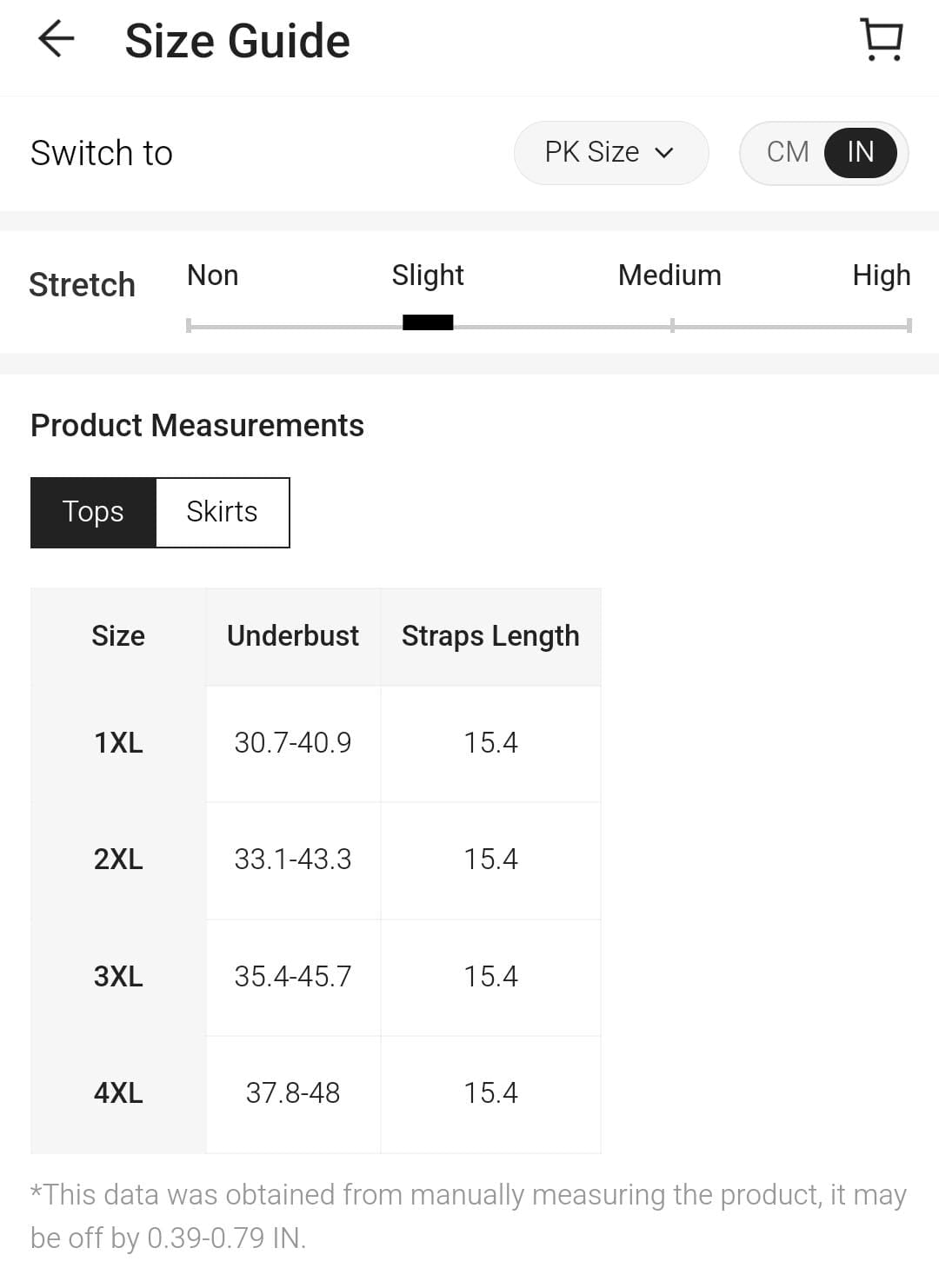Viewport: 939px width, 1288px height.
Task: Tap the back arrow icon
Action: click(57, 40)
